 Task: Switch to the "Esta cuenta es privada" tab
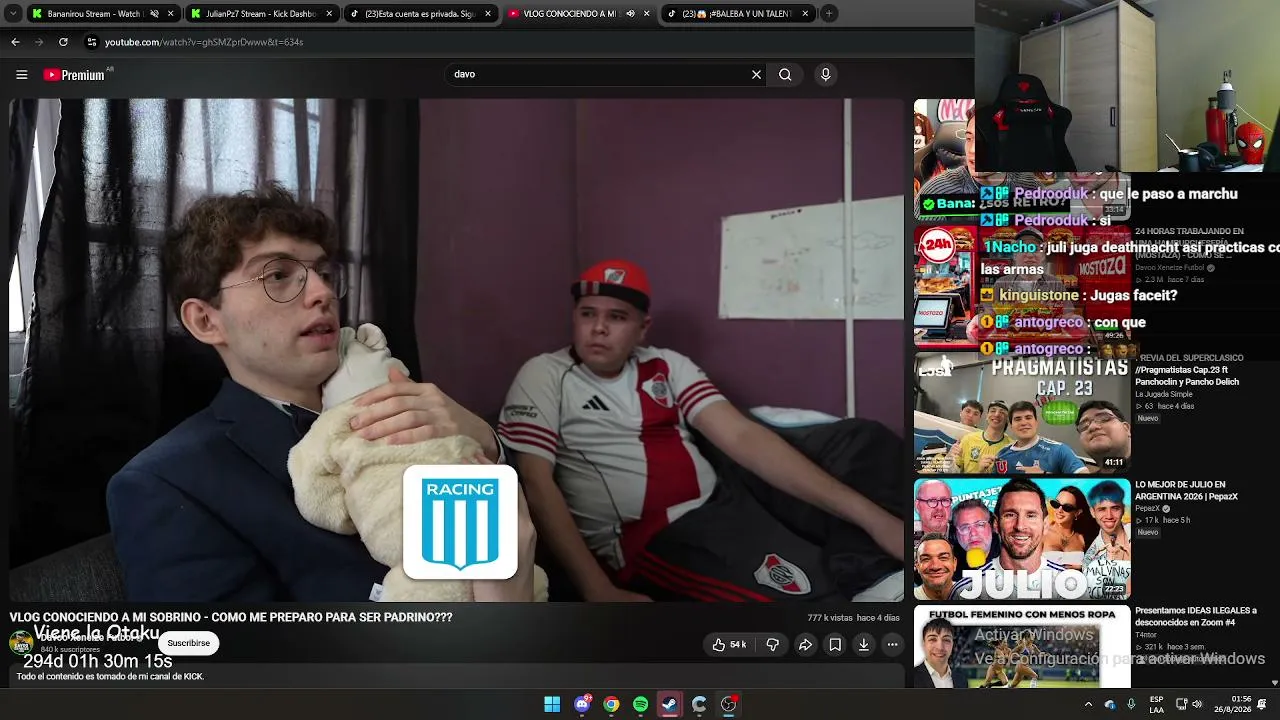point(420,14)
